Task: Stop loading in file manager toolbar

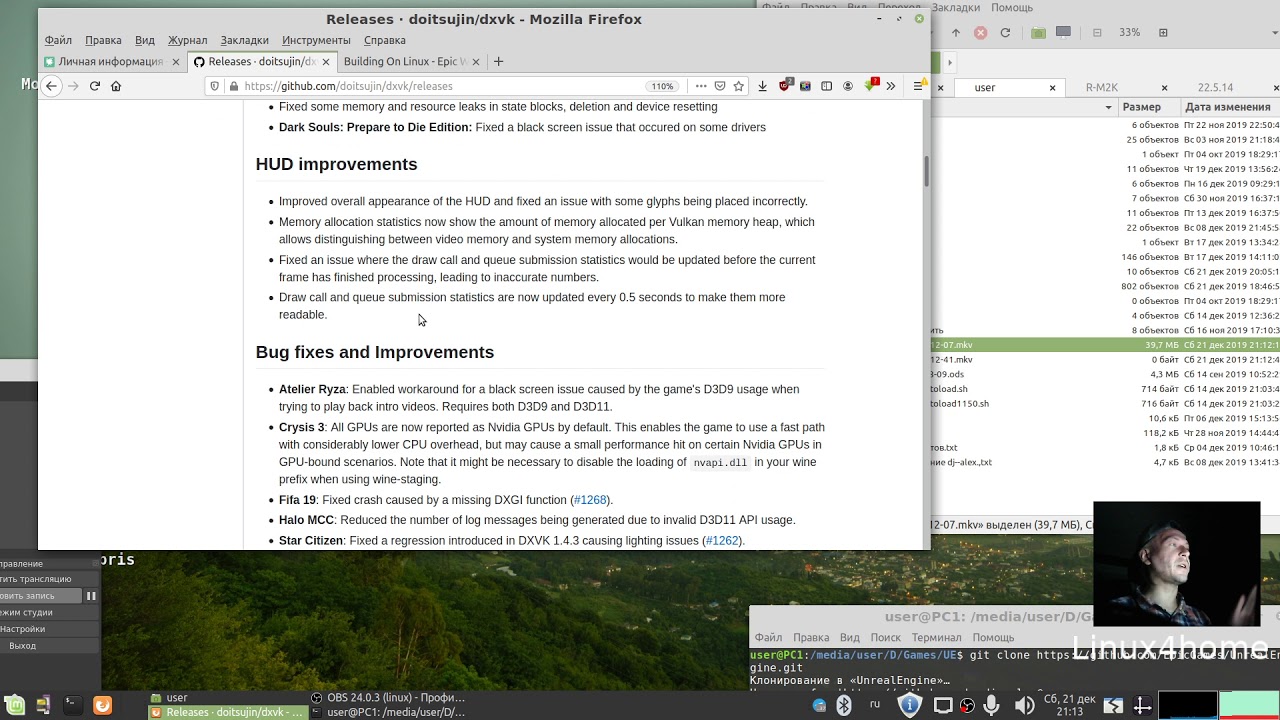Action: (x=980, y=33)
